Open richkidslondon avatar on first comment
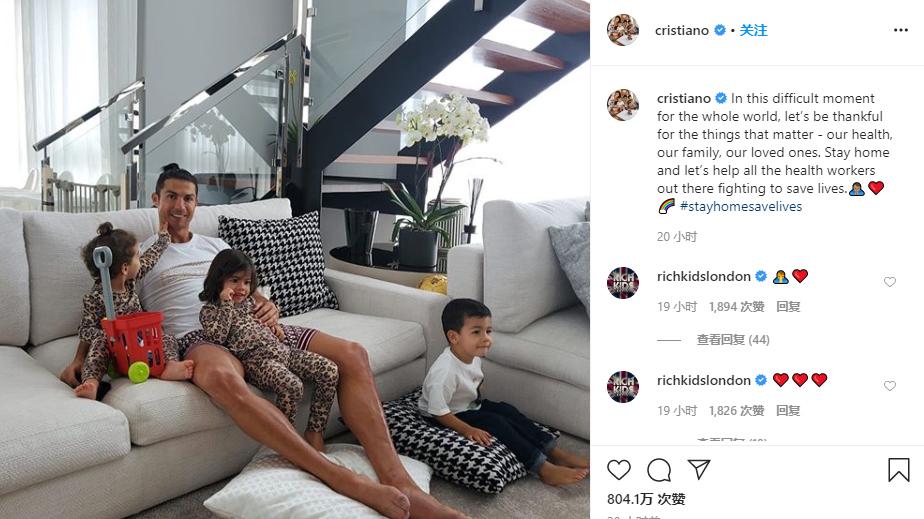 click(623, 282)
